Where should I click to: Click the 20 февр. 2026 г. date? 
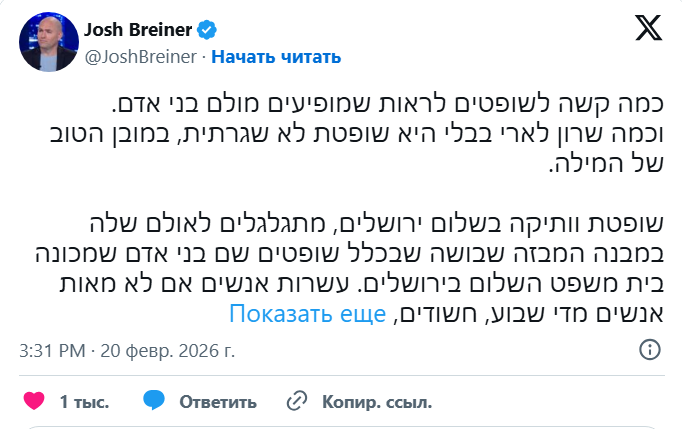click(166, 351)
